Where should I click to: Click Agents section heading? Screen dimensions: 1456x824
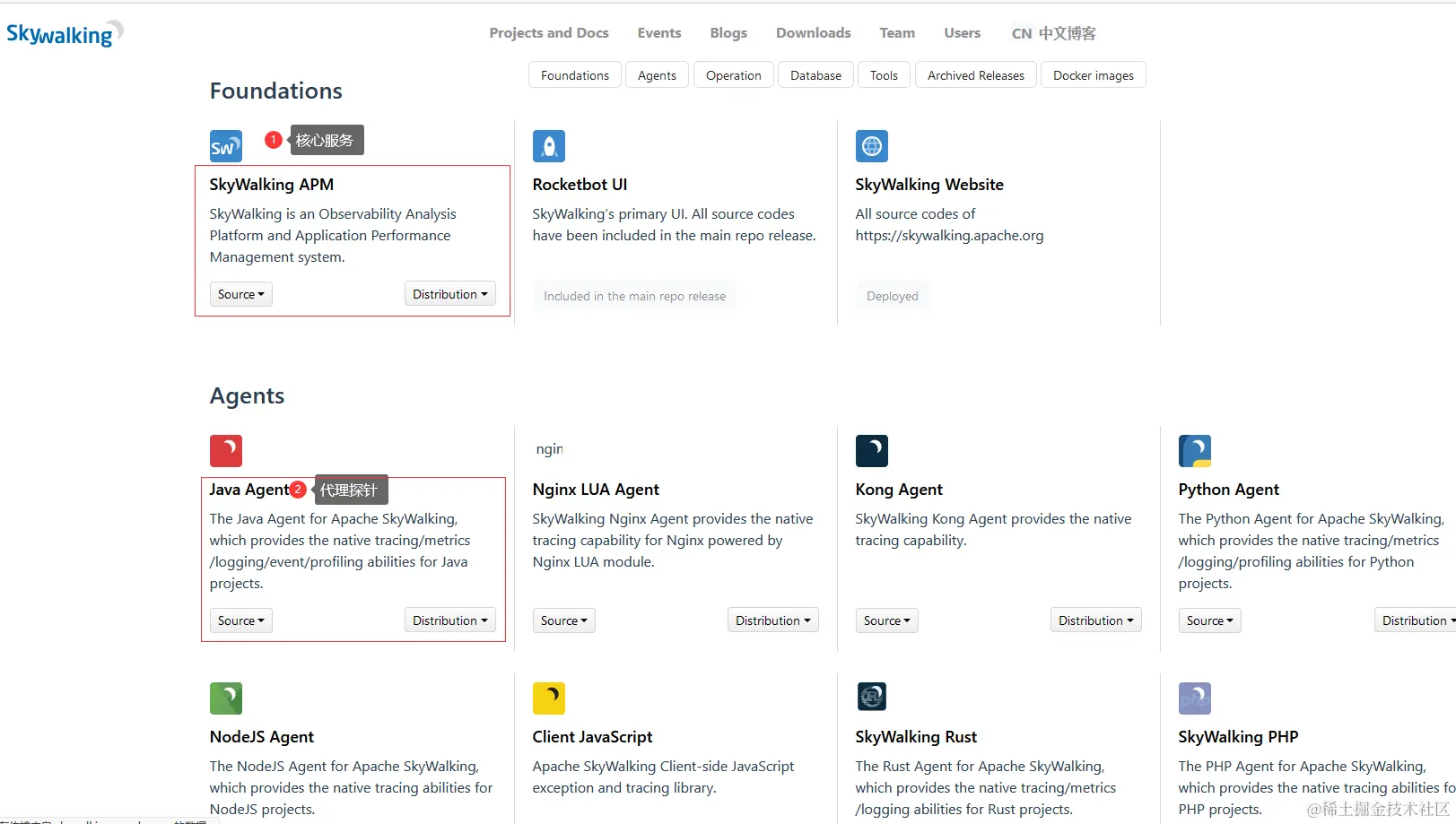point(248,395)
